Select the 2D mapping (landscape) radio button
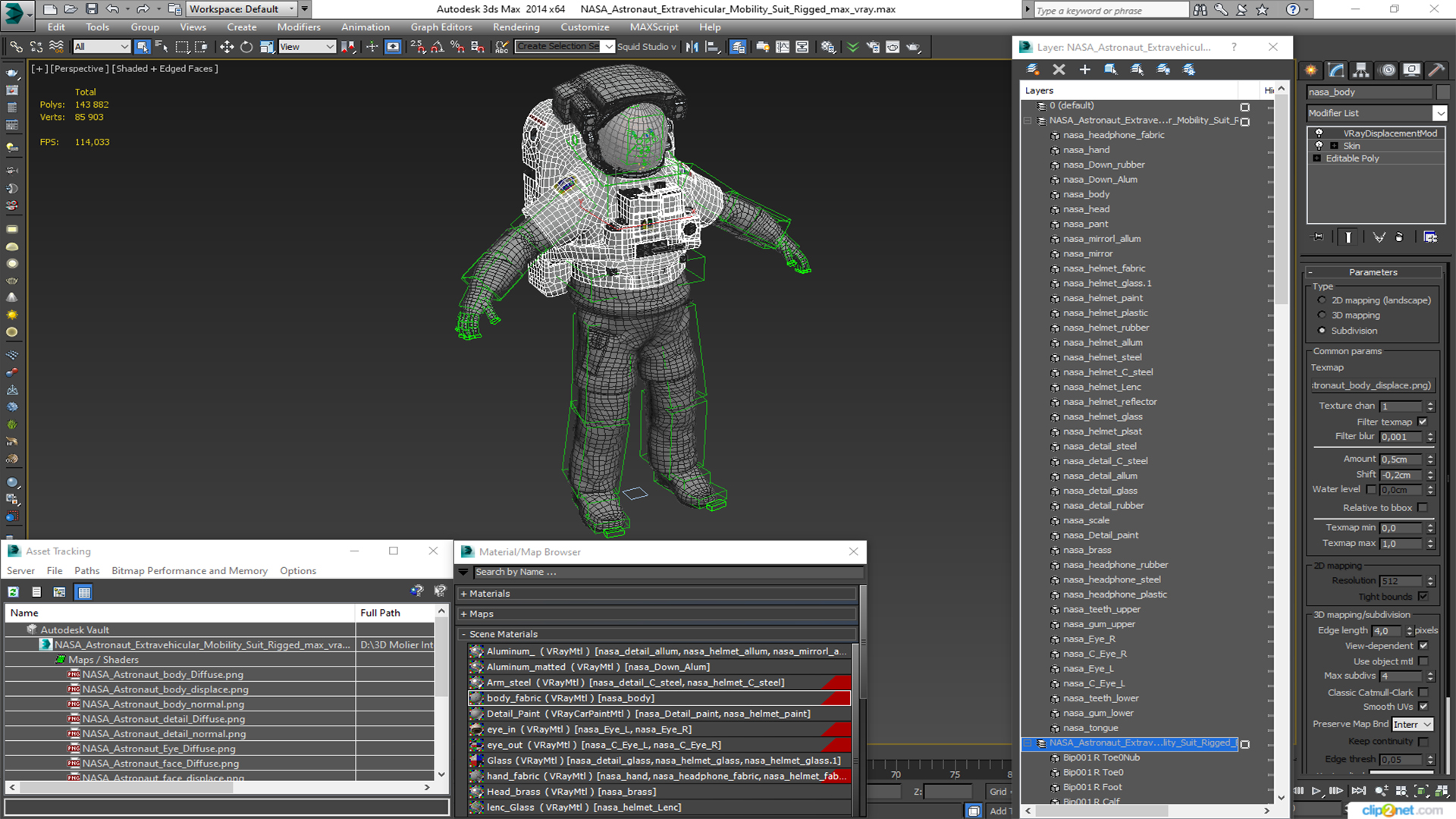 coord(1323,300)
